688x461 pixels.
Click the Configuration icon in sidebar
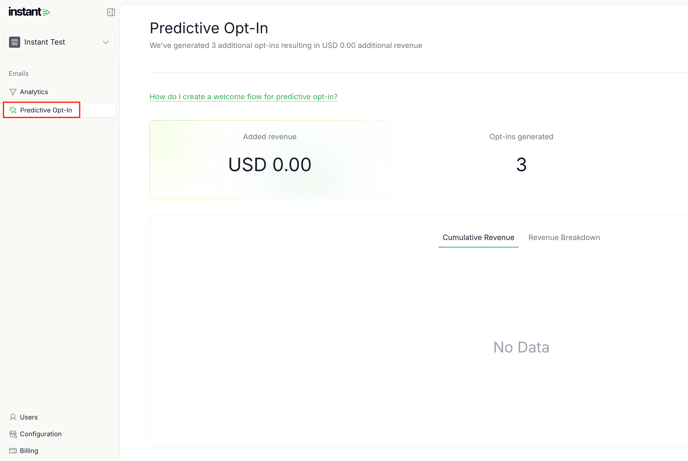click(13, 434)
